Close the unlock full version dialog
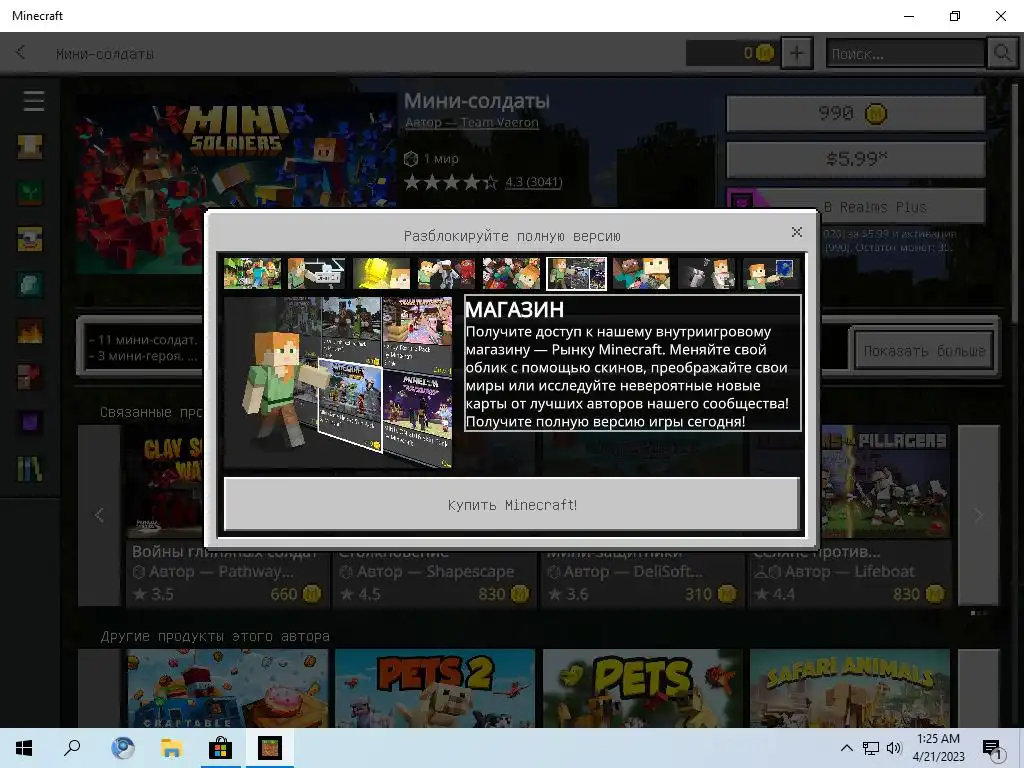This screenshot has width=1024, height=768. click(796, 232)
